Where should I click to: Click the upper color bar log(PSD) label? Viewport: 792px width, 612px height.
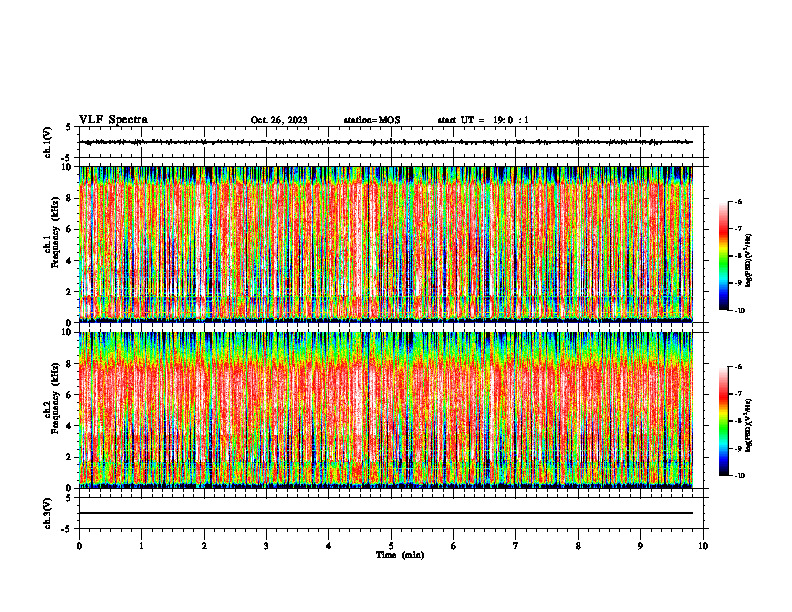[x=750, y=260]
